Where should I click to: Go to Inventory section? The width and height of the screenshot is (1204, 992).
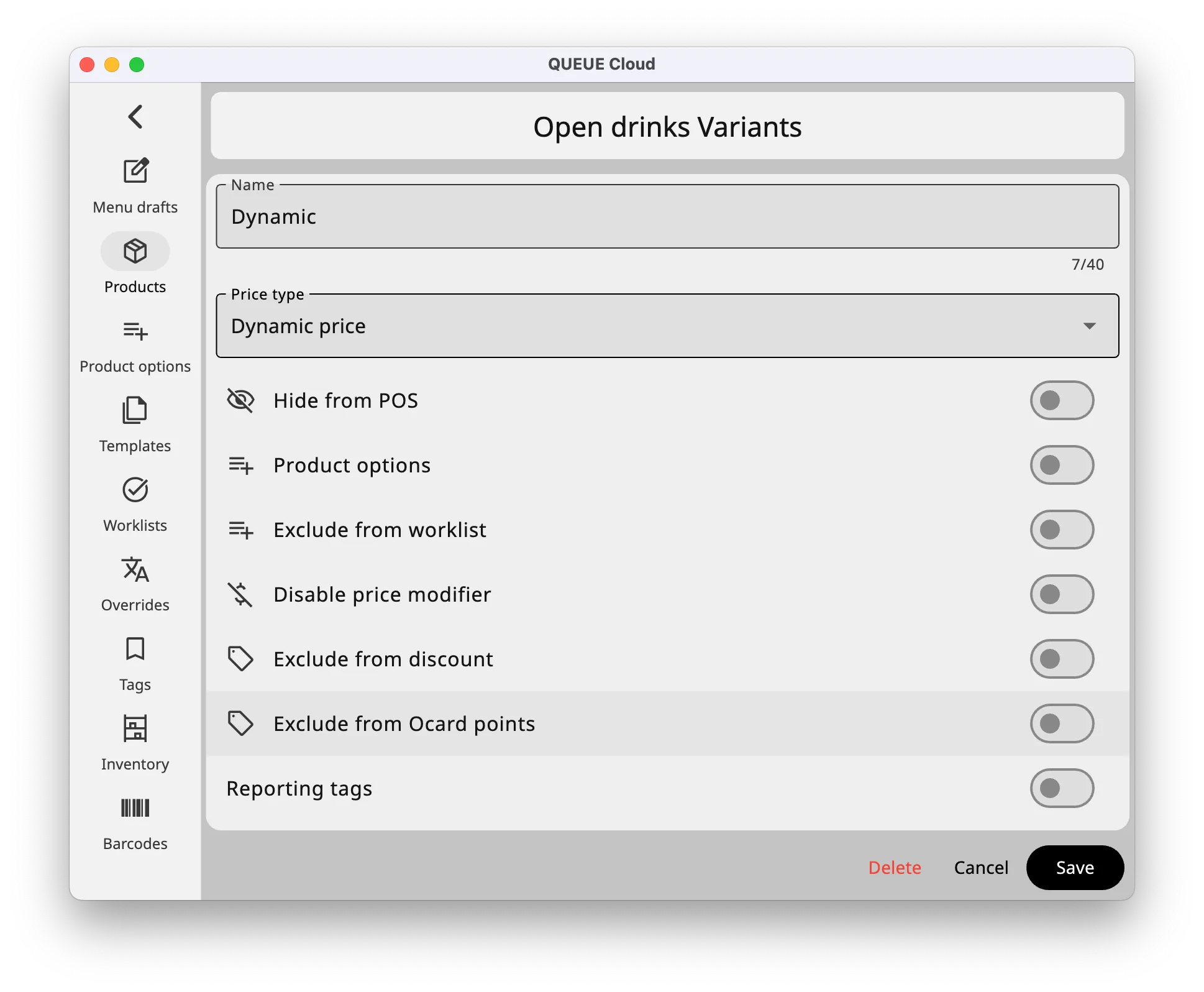pos(135,744)
